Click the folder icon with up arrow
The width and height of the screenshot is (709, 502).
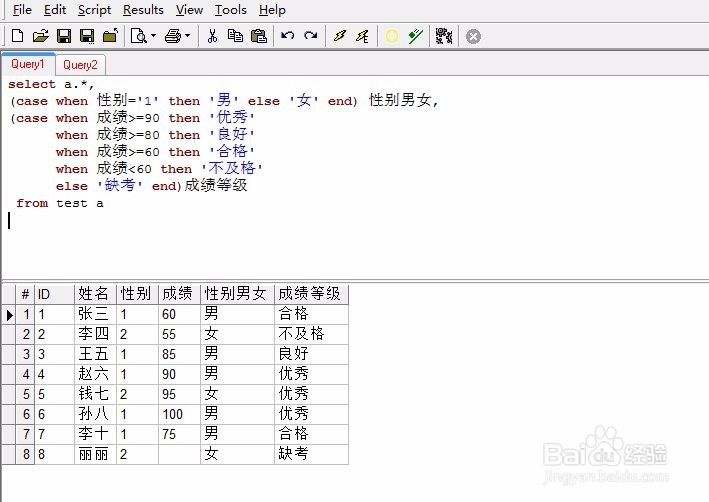[x=110, y=36]
